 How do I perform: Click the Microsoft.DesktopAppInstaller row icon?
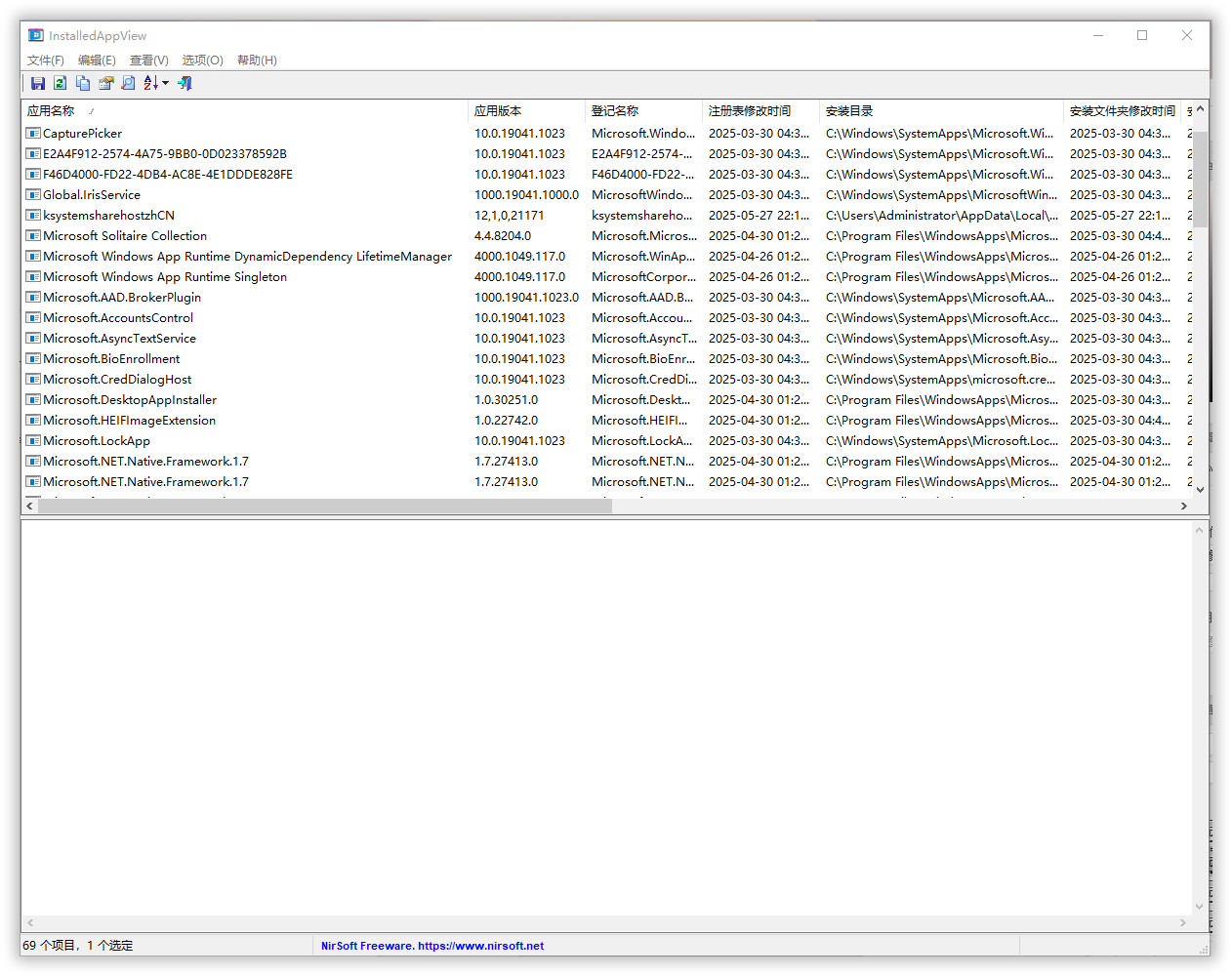(33, 400)
